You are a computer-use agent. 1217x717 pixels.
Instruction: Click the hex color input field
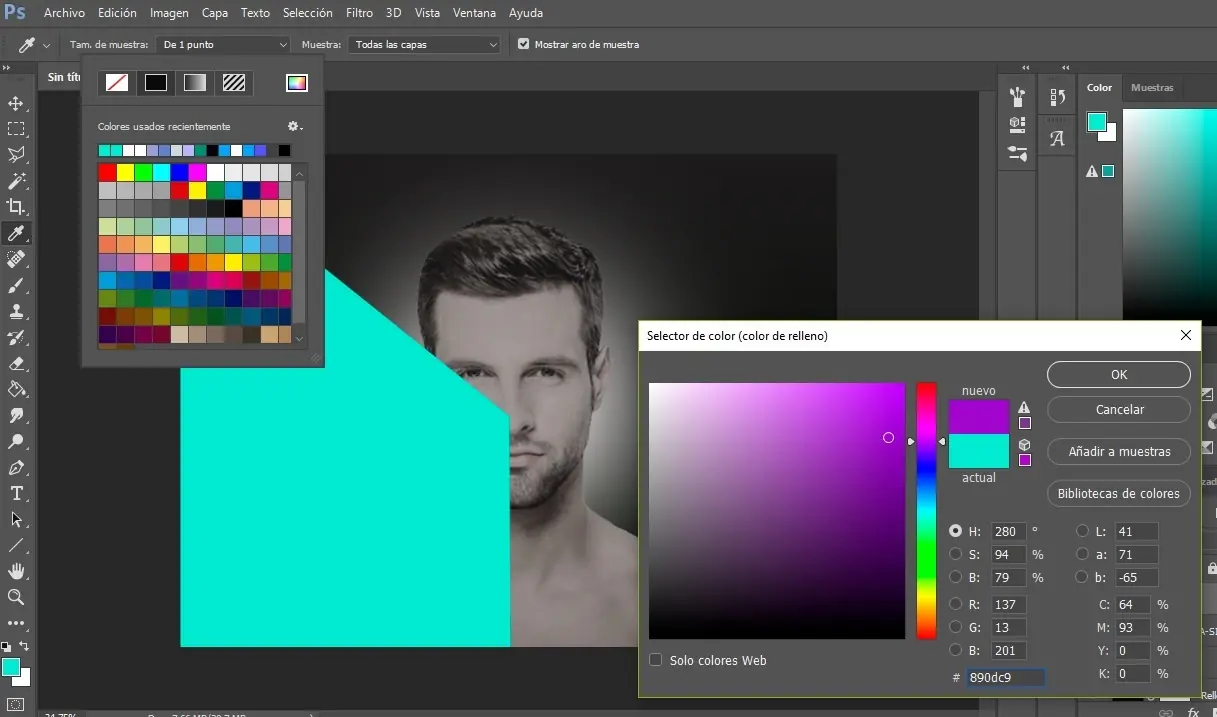pyautogui.click(x=1005, y=678)
